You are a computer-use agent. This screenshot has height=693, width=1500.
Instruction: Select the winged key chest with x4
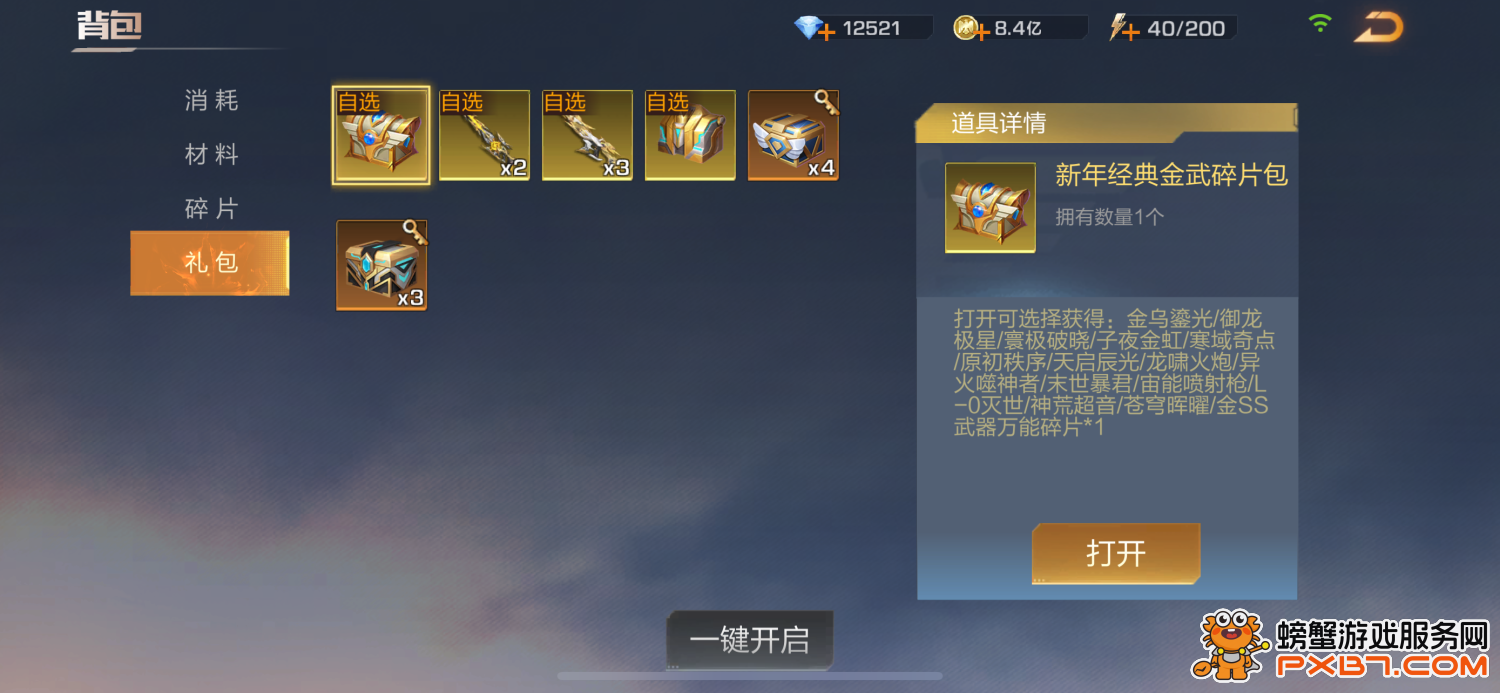[x=793, y=136]
